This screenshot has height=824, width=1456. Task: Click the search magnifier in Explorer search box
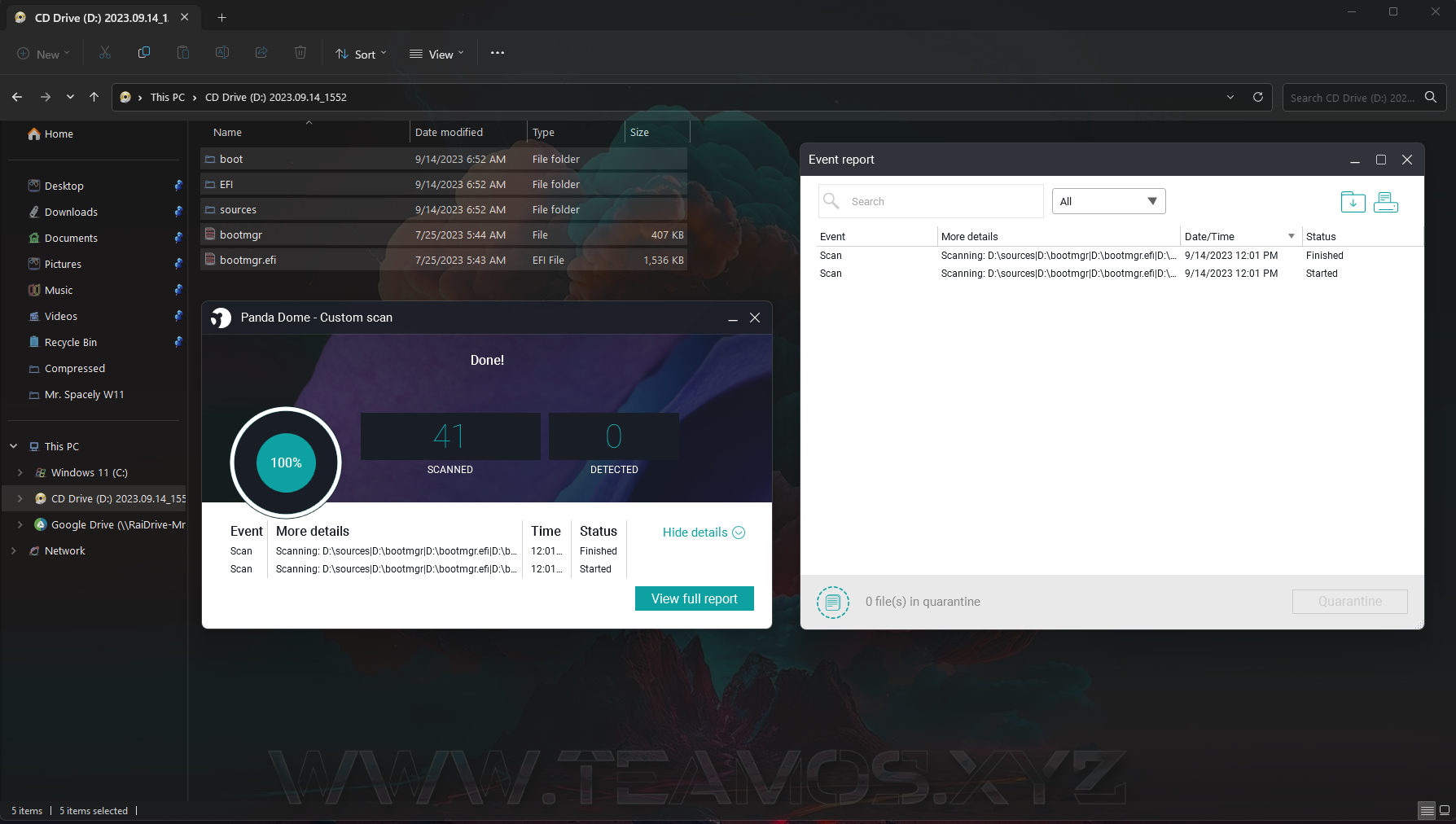point(1431,97)
